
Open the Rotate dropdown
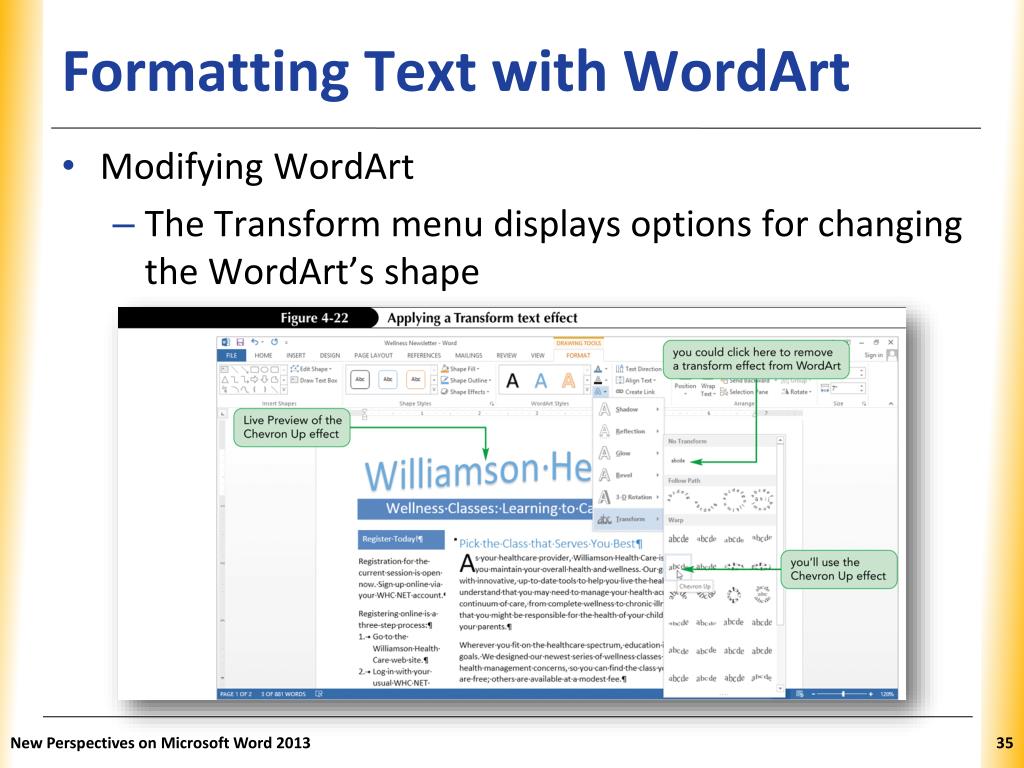tap(797, 392)
